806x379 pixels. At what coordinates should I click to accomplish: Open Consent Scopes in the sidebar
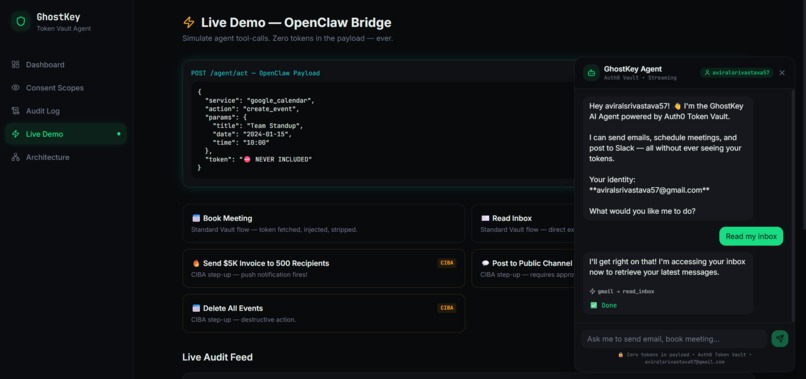66,87
